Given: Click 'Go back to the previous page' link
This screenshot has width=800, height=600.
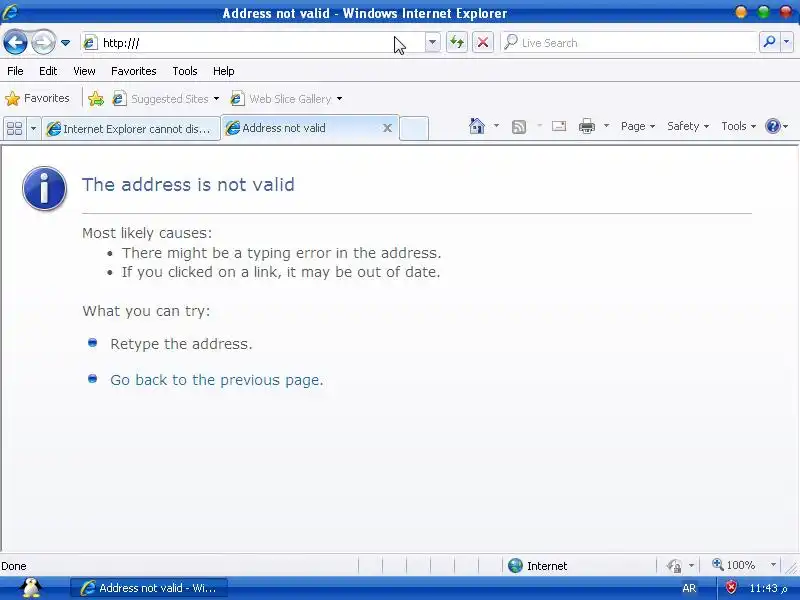Looking at the screenshot, I should click(x=216, y=380).
